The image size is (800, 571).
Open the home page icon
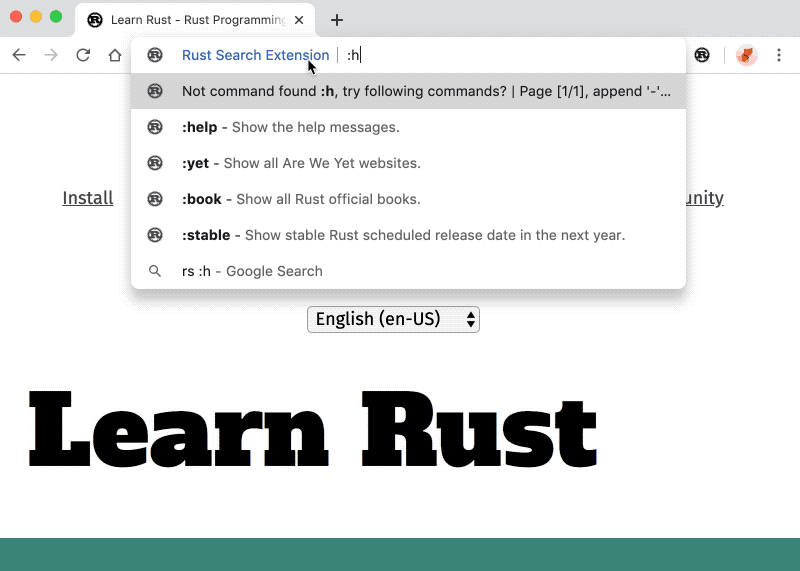pos(115,55)
